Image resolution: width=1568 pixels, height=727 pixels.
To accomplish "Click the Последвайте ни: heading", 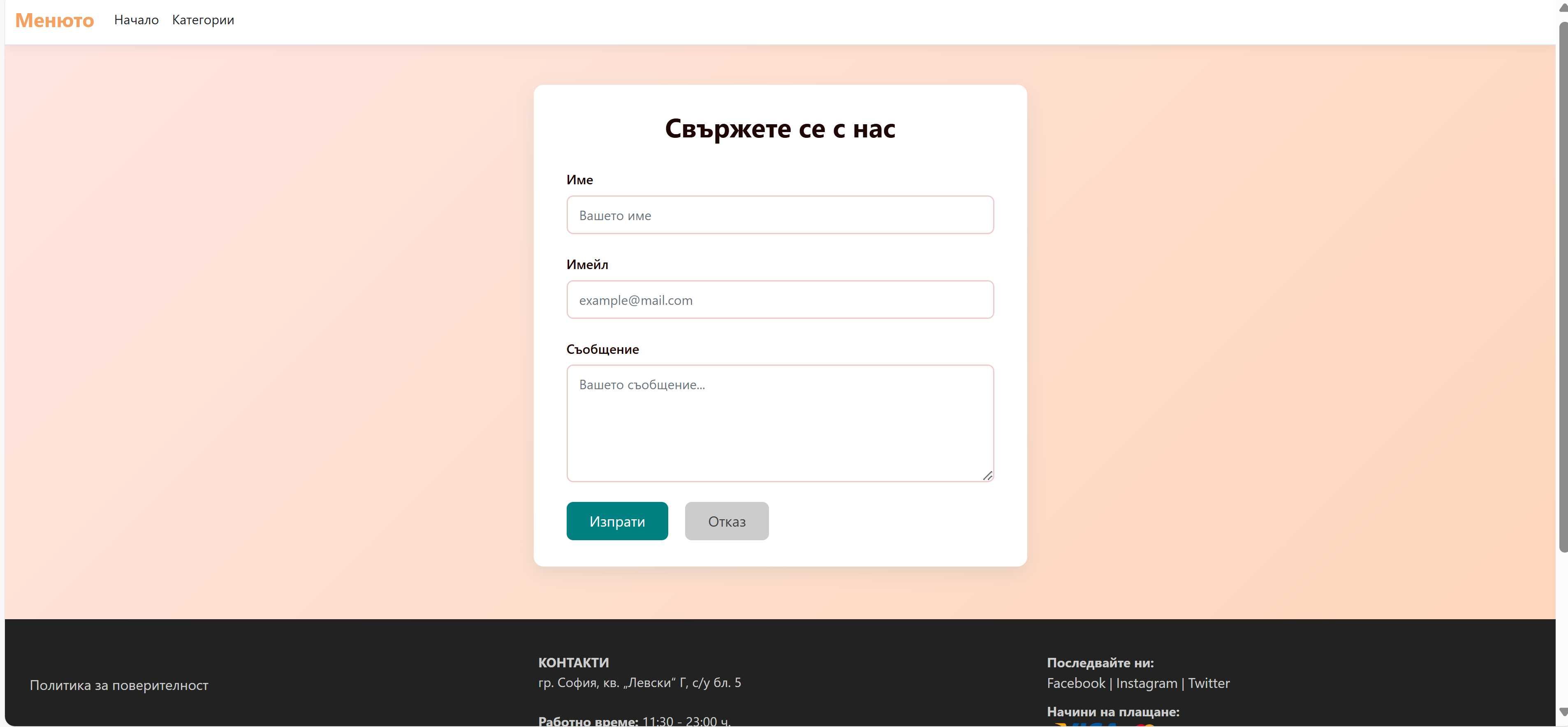I will [1100, 662].
